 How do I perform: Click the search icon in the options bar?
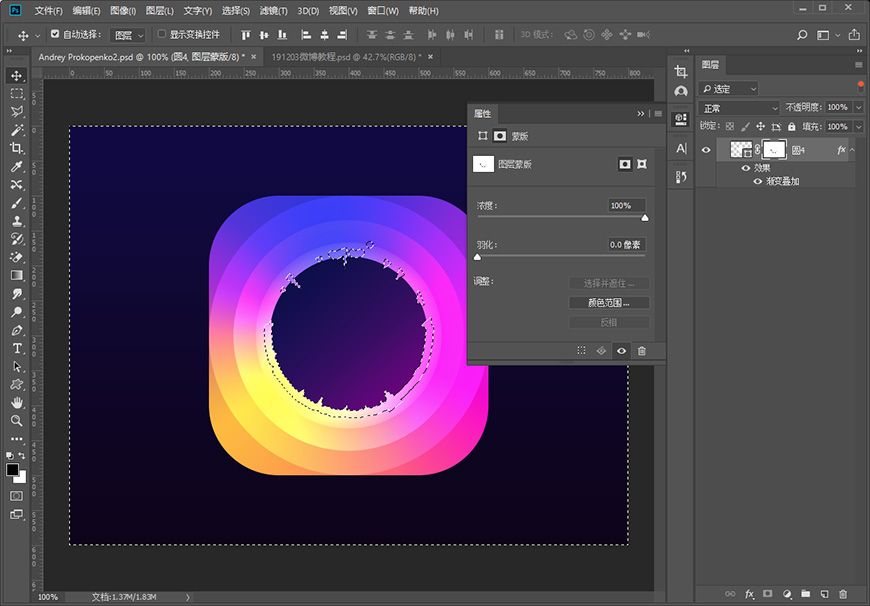pyautogui.click(x=802, y=35)
